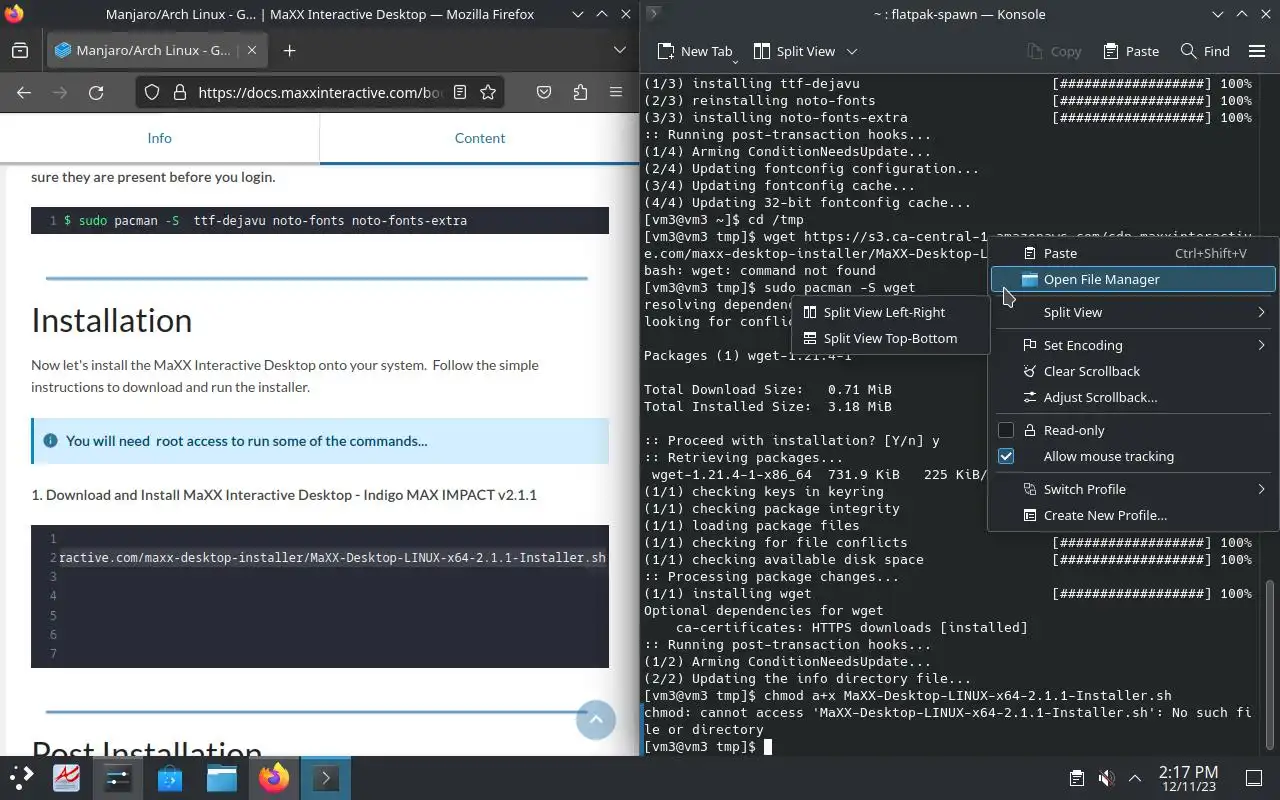The image size is (1280, 800).
Task: Click the installer URL code line
Action: [x=332, y=557]
